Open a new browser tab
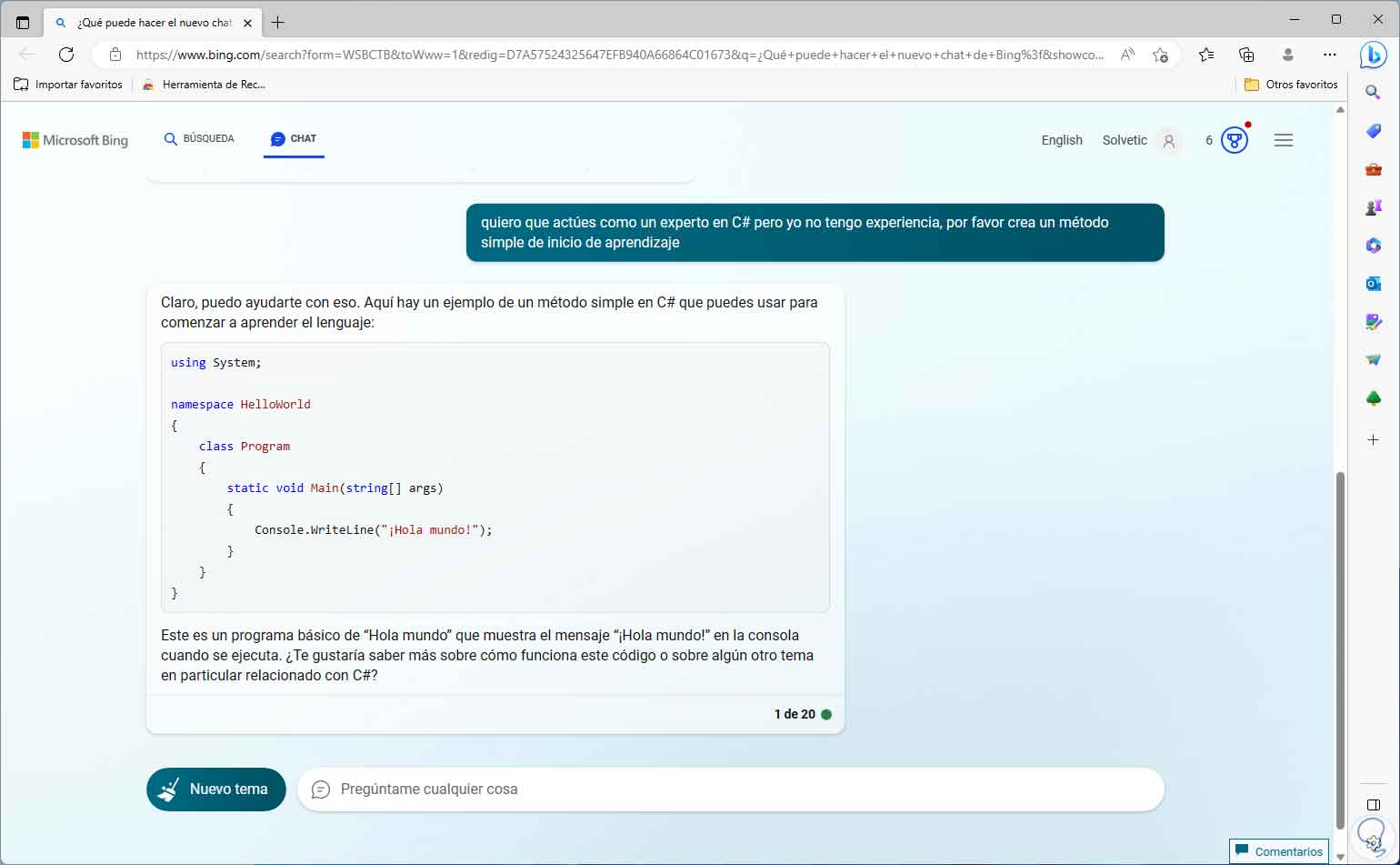Viewport: 1400px width, 865px height. [x=277, y=23]
